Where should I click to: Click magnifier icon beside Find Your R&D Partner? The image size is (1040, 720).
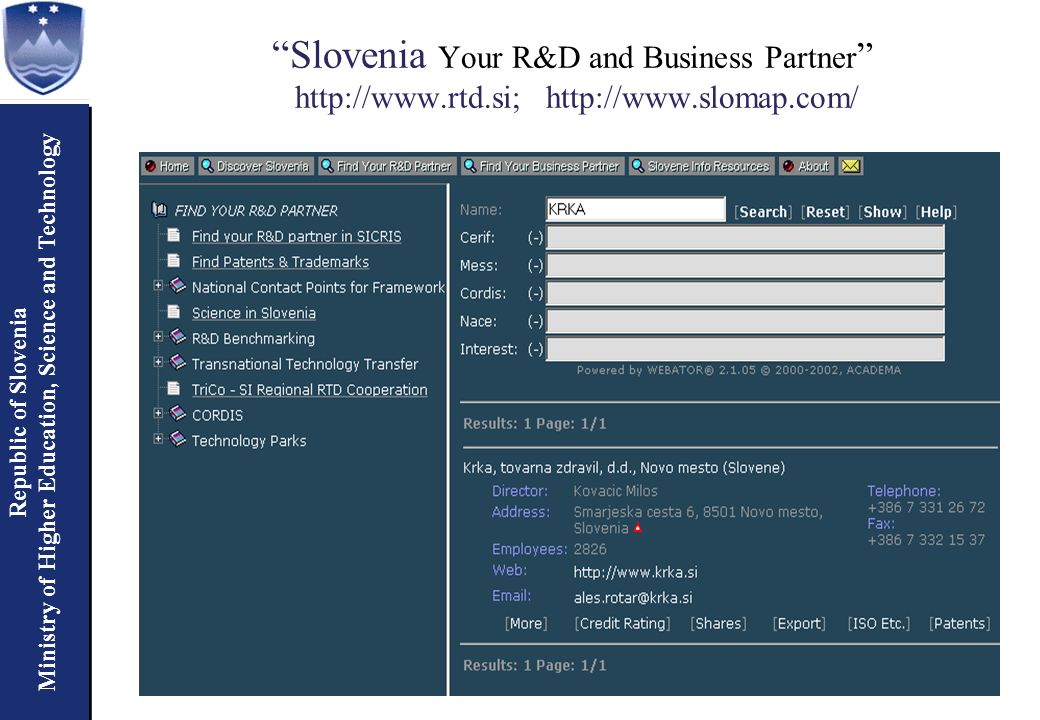tap(327, 166)
